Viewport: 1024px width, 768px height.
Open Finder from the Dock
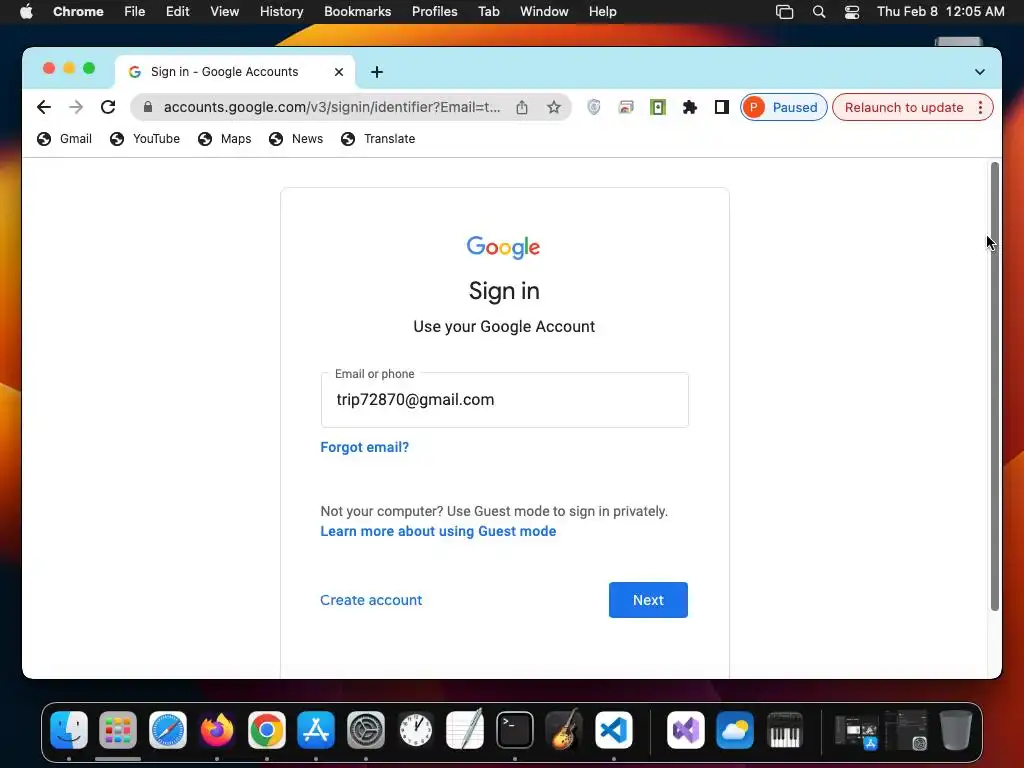point(69,730)
